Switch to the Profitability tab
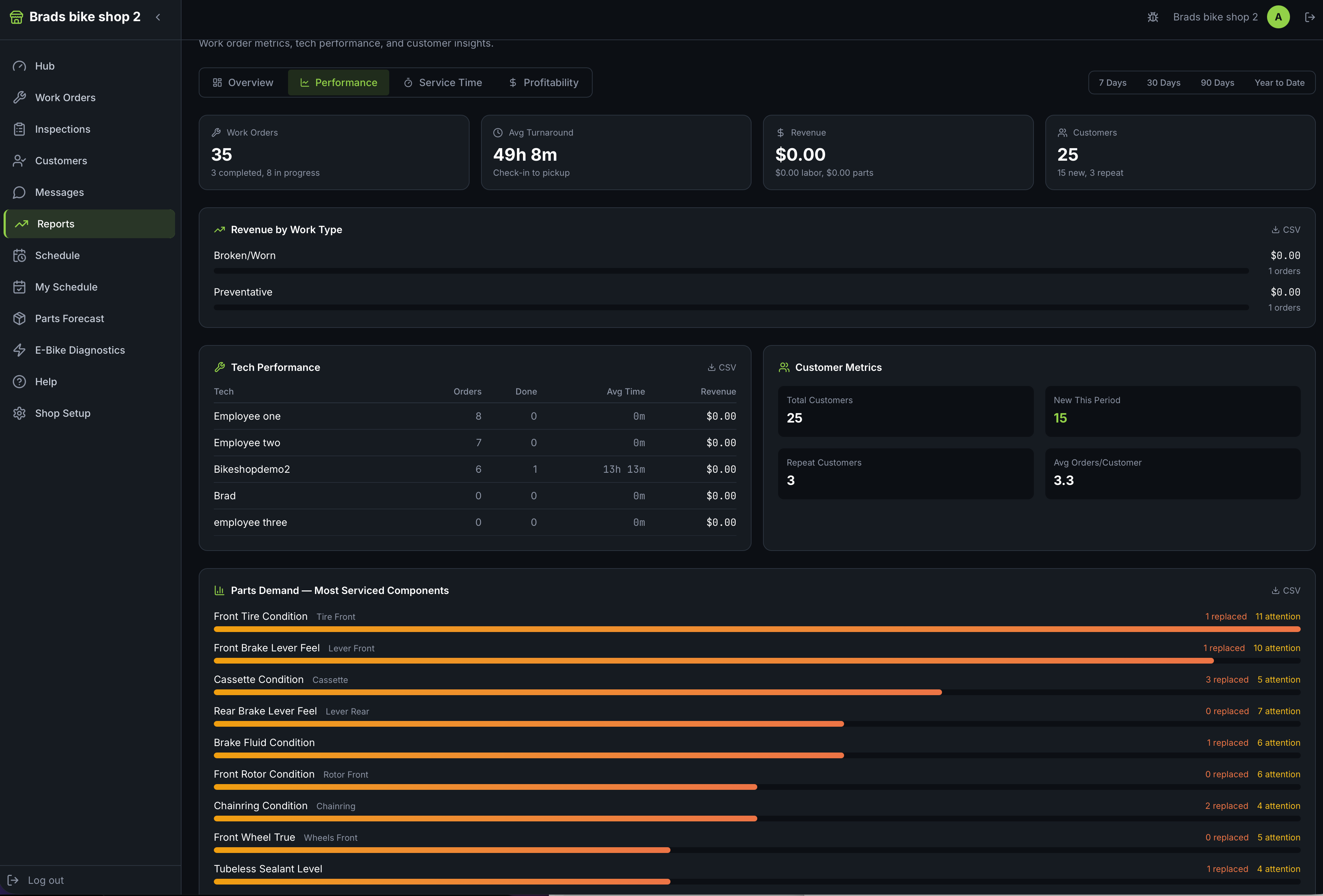This screenshot has height=896, width=1323. [544, 82]
